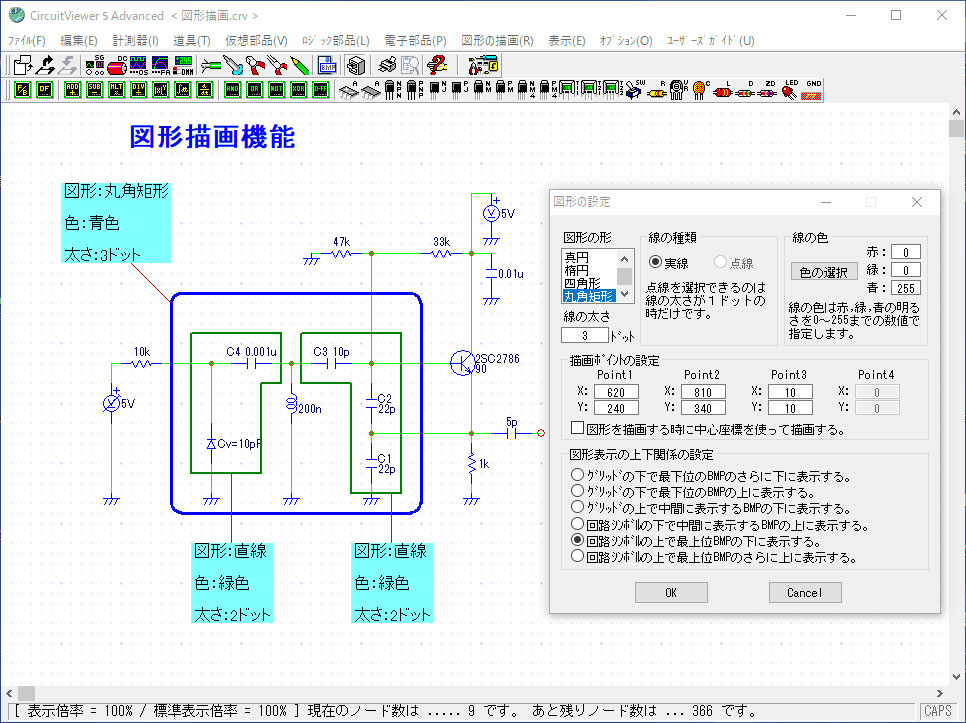
Task: Click the new circuit sheet icon
Action: [23, 65]
